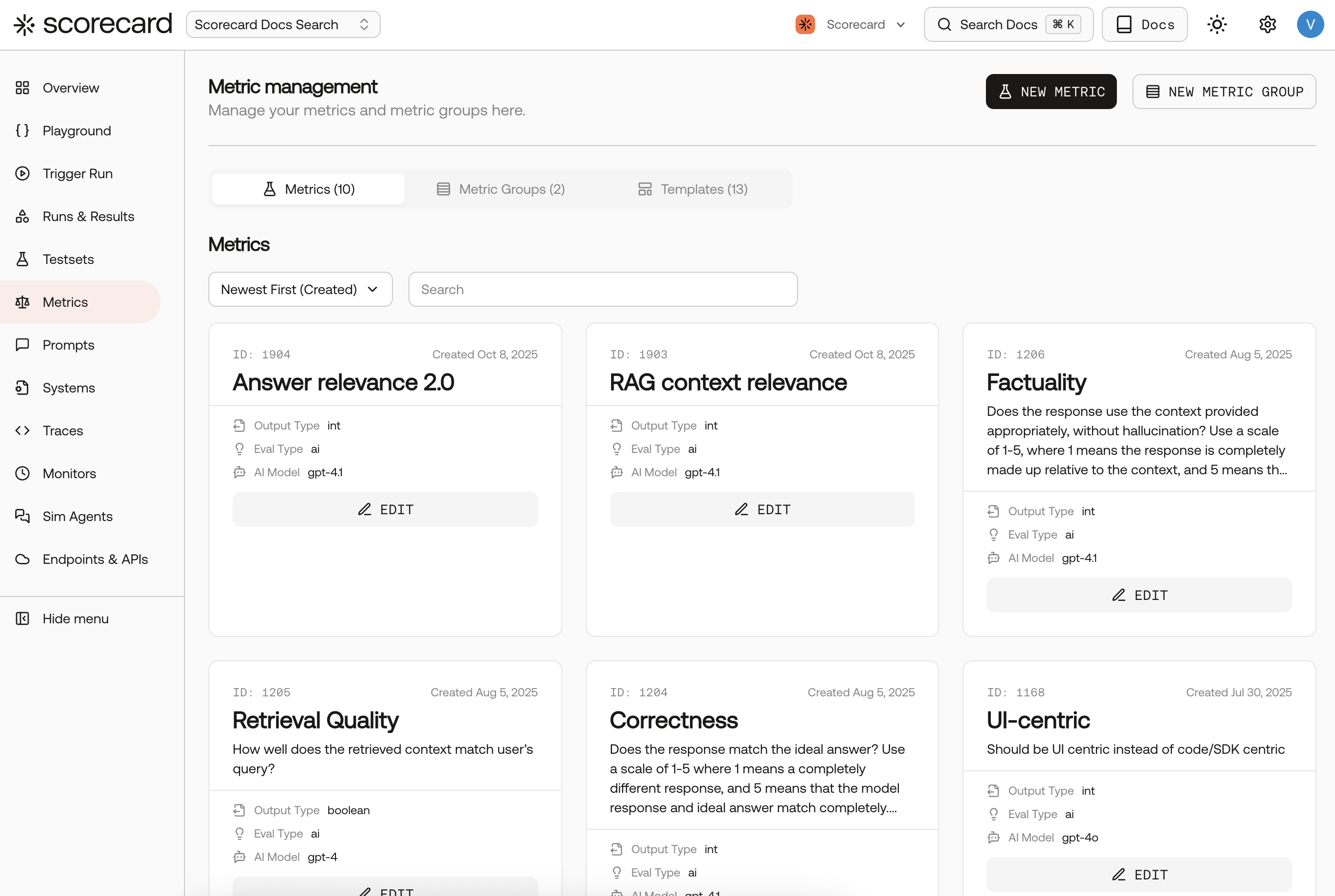Click the pencil icon on UI-centric EDIT

coord(1118,874)
